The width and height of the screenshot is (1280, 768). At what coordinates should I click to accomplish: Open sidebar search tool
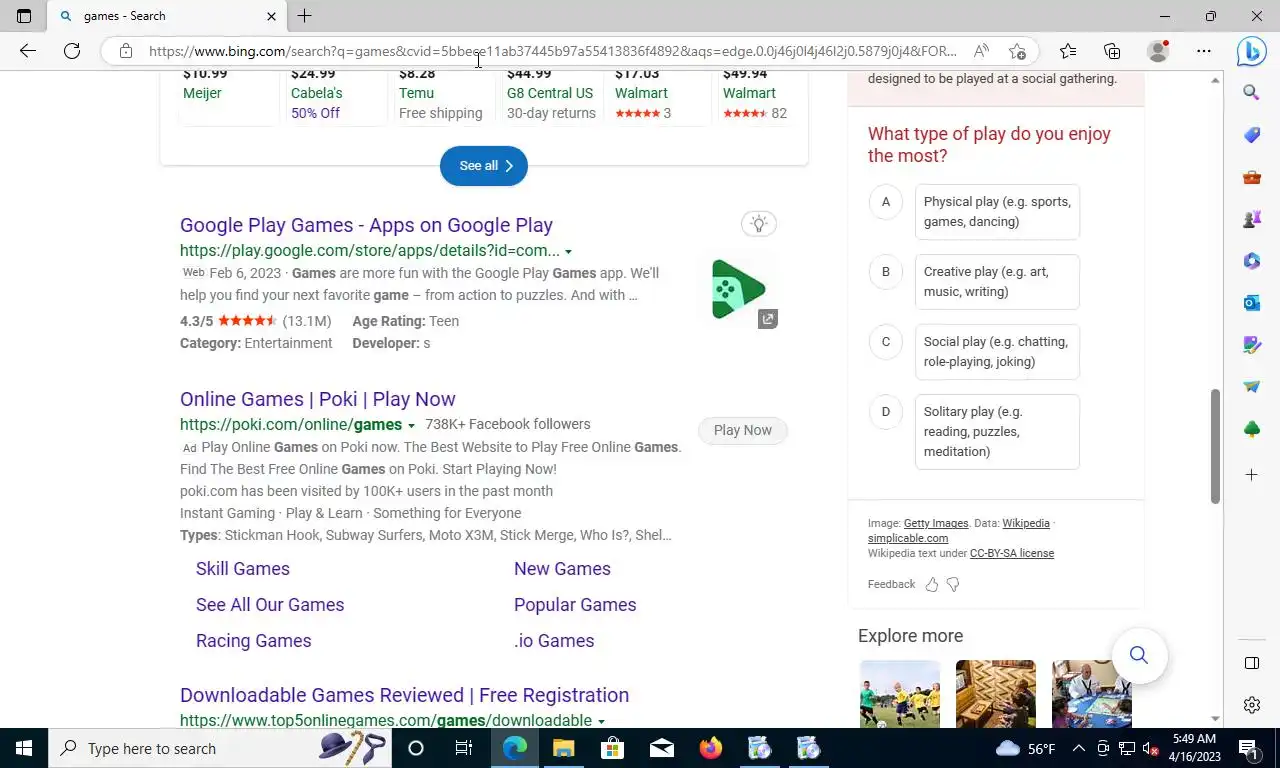pyautogui.click(x=1251, y=93)
